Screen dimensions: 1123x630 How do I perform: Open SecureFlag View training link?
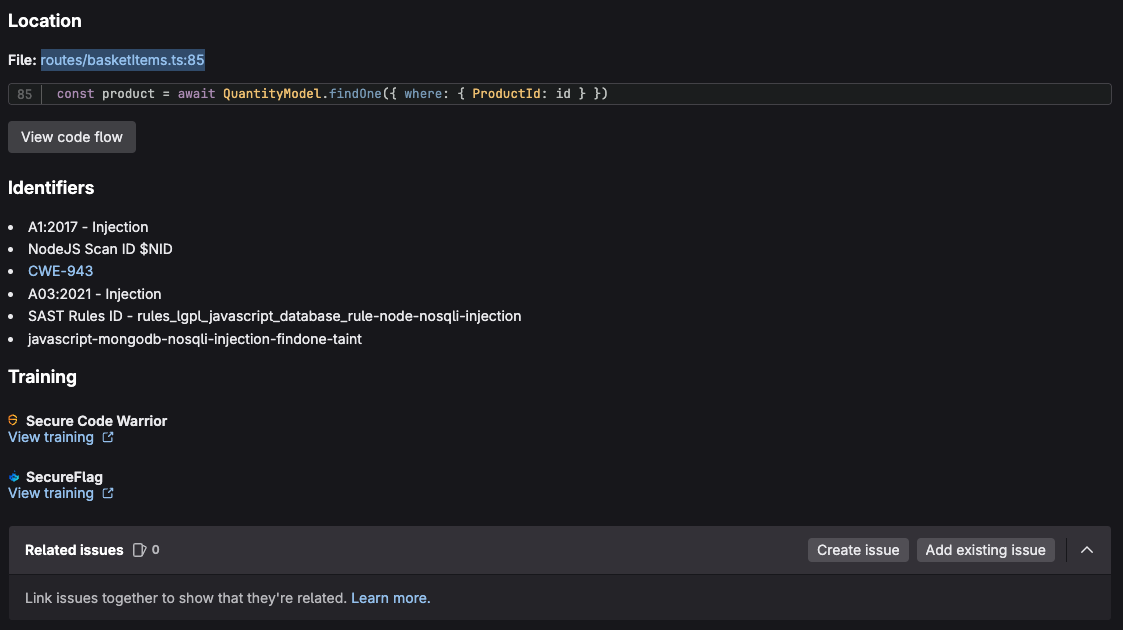pyautogui.click(x=51, y=493)
